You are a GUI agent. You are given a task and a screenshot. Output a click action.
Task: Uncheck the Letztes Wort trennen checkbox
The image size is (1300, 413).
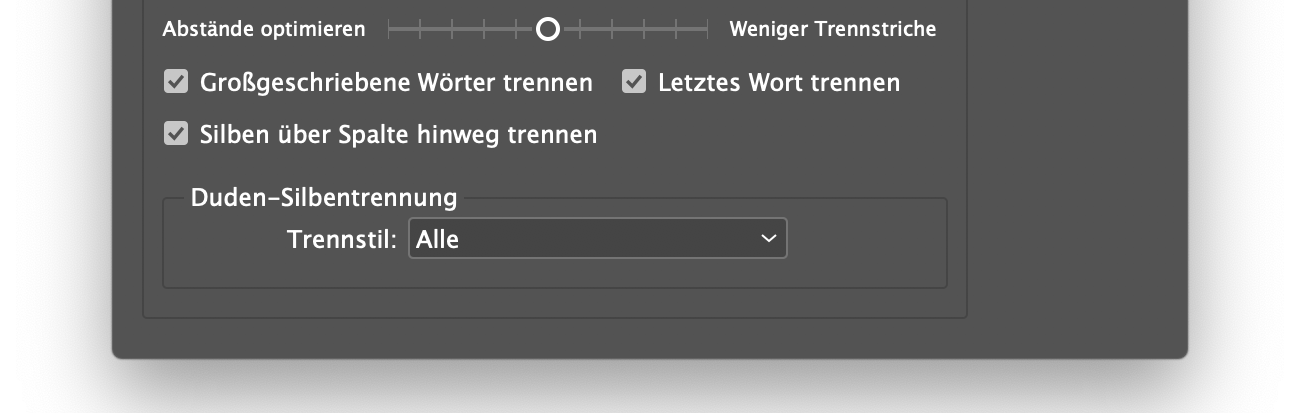click(x=634, y=82)
